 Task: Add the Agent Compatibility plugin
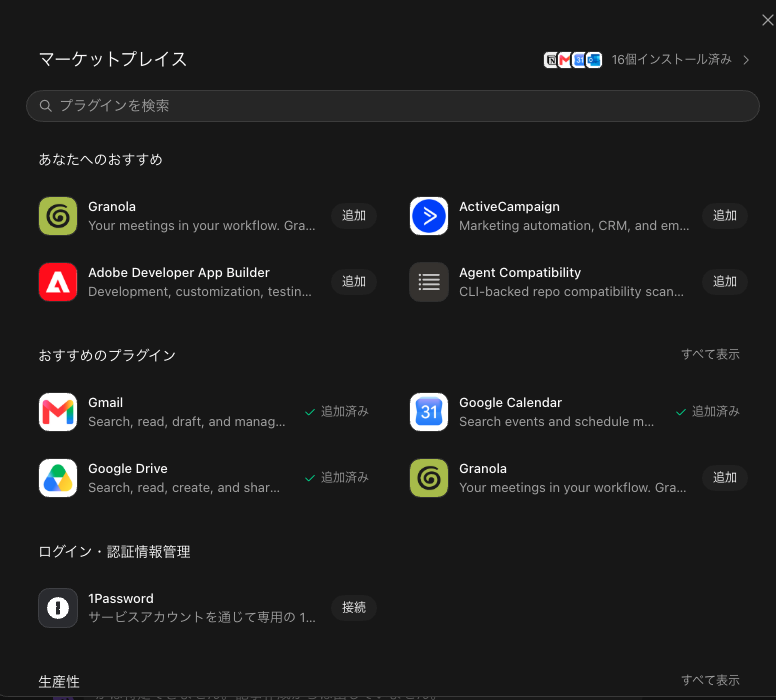[x=725, y=282]
